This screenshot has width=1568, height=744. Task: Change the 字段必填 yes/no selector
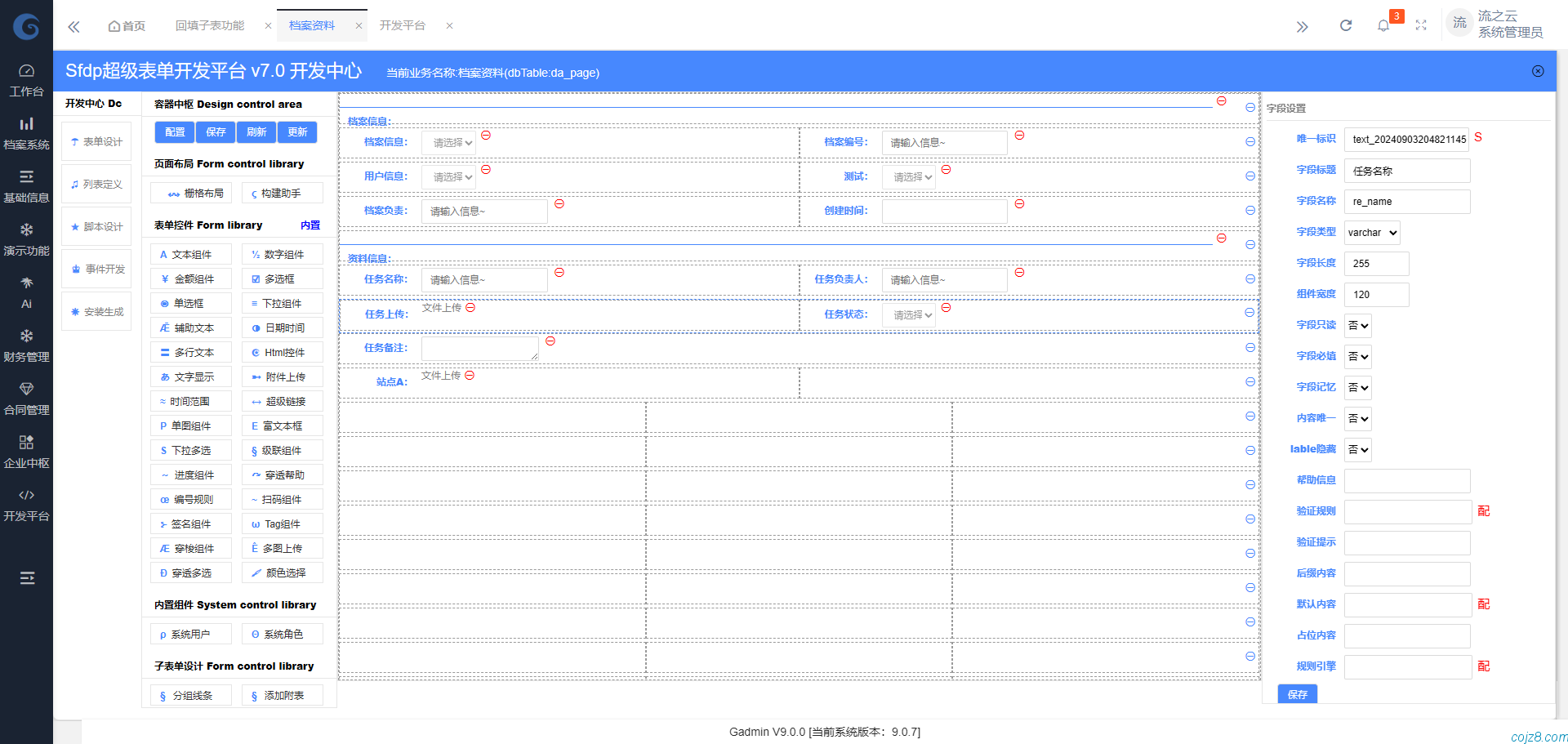(1358, 357)
